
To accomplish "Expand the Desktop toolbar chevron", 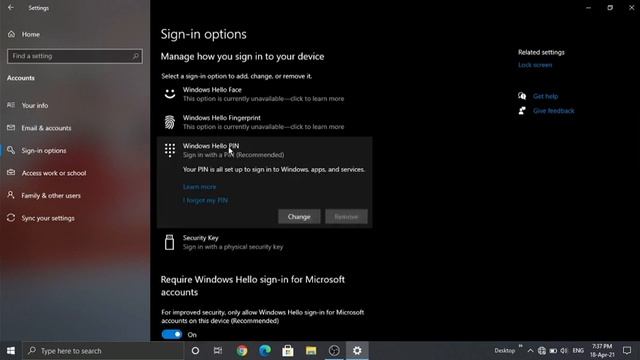I will pyautogui.click(x=520, y=346).
